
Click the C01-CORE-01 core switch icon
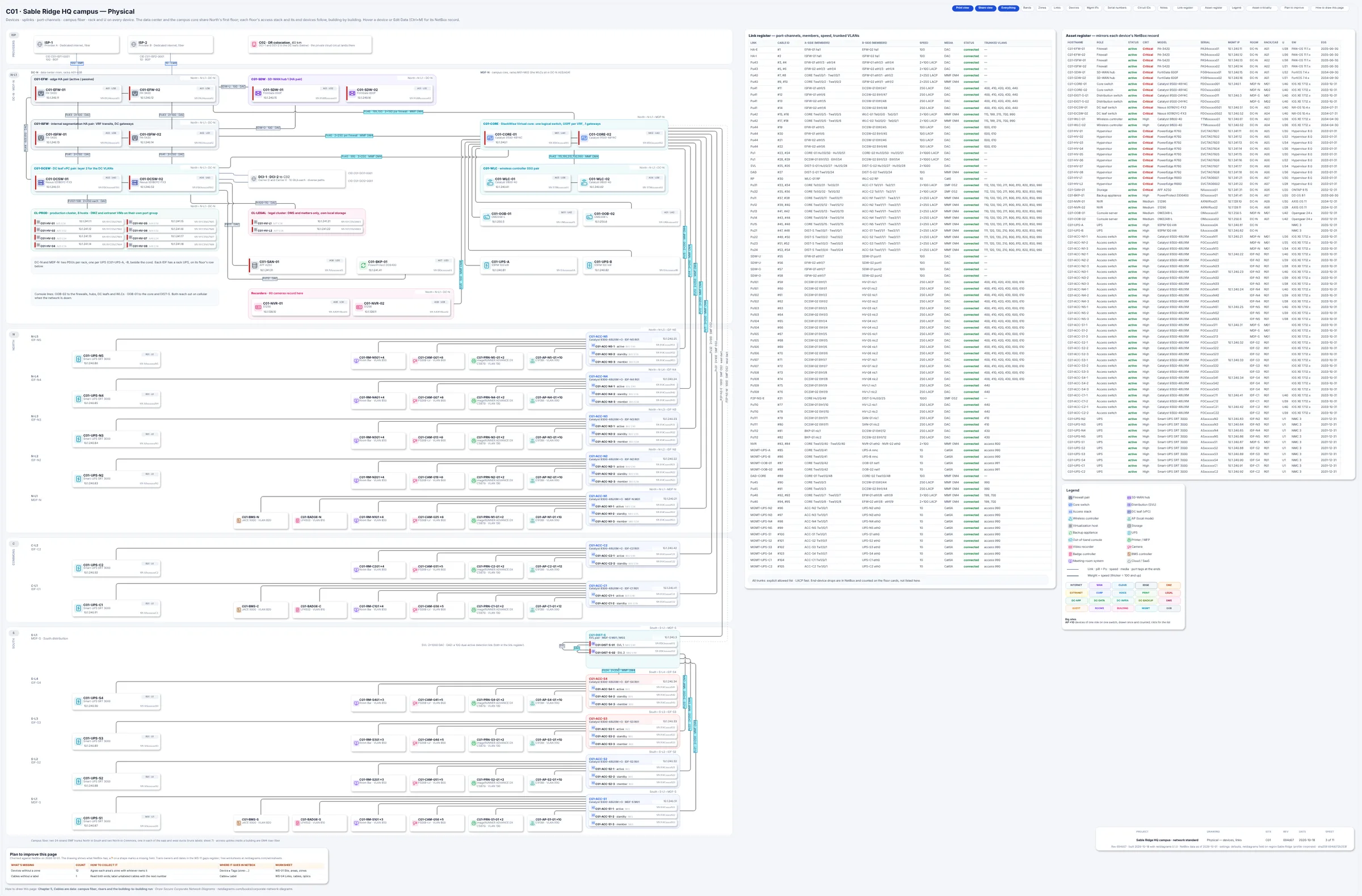(x=490, y=137)
